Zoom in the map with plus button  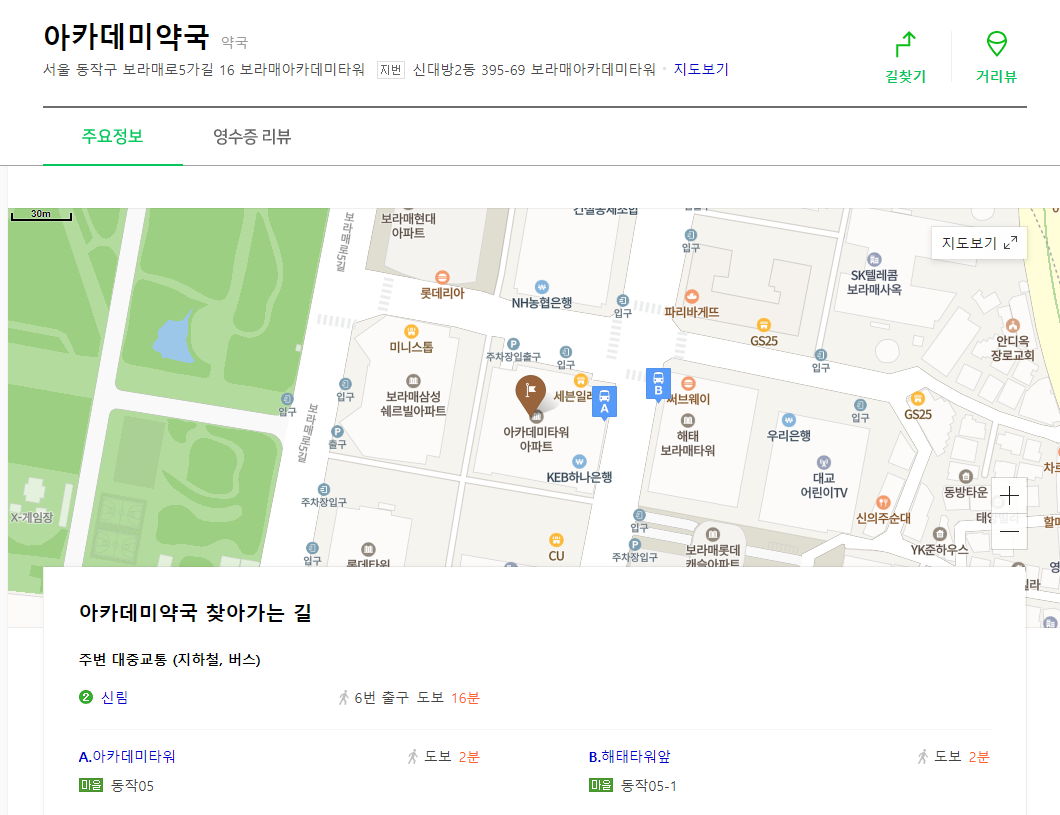pyautogui.click(x=1009, y=495)
